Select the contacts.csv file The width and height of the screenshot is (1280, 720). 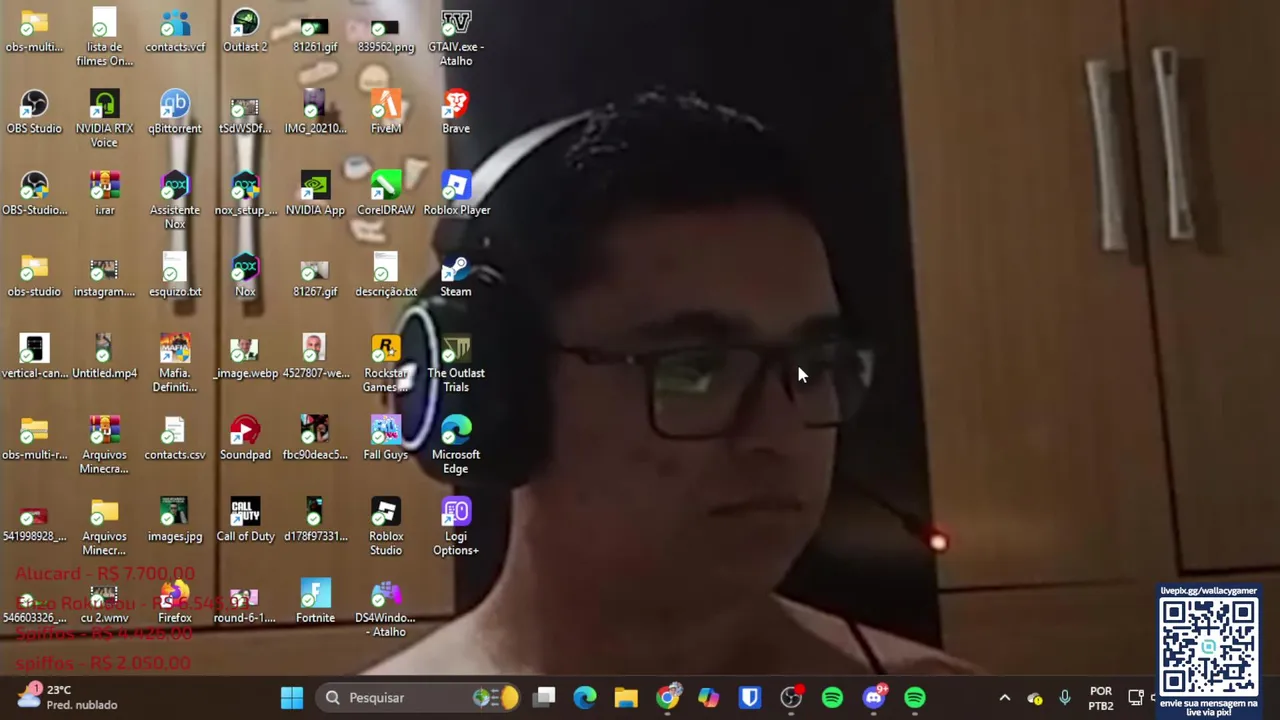point(175,438)
